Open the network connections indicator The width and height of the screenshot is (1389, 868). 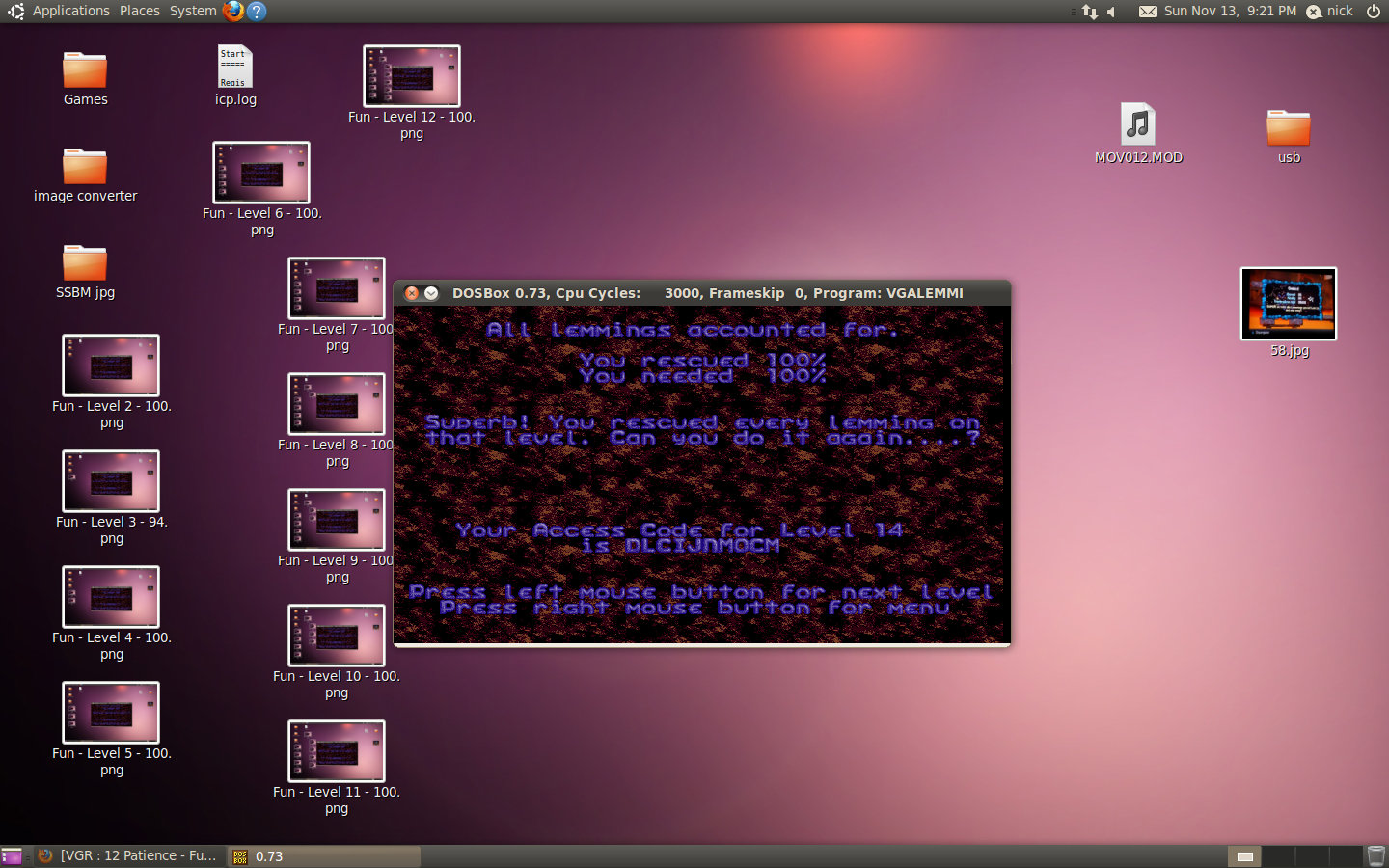tap(1090, 12)
